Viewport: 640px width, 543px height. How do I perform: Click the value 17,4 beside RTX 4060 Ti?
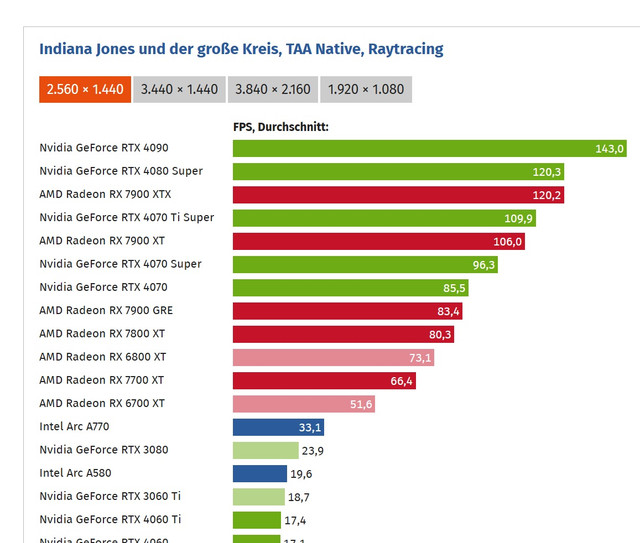[295, 521]
